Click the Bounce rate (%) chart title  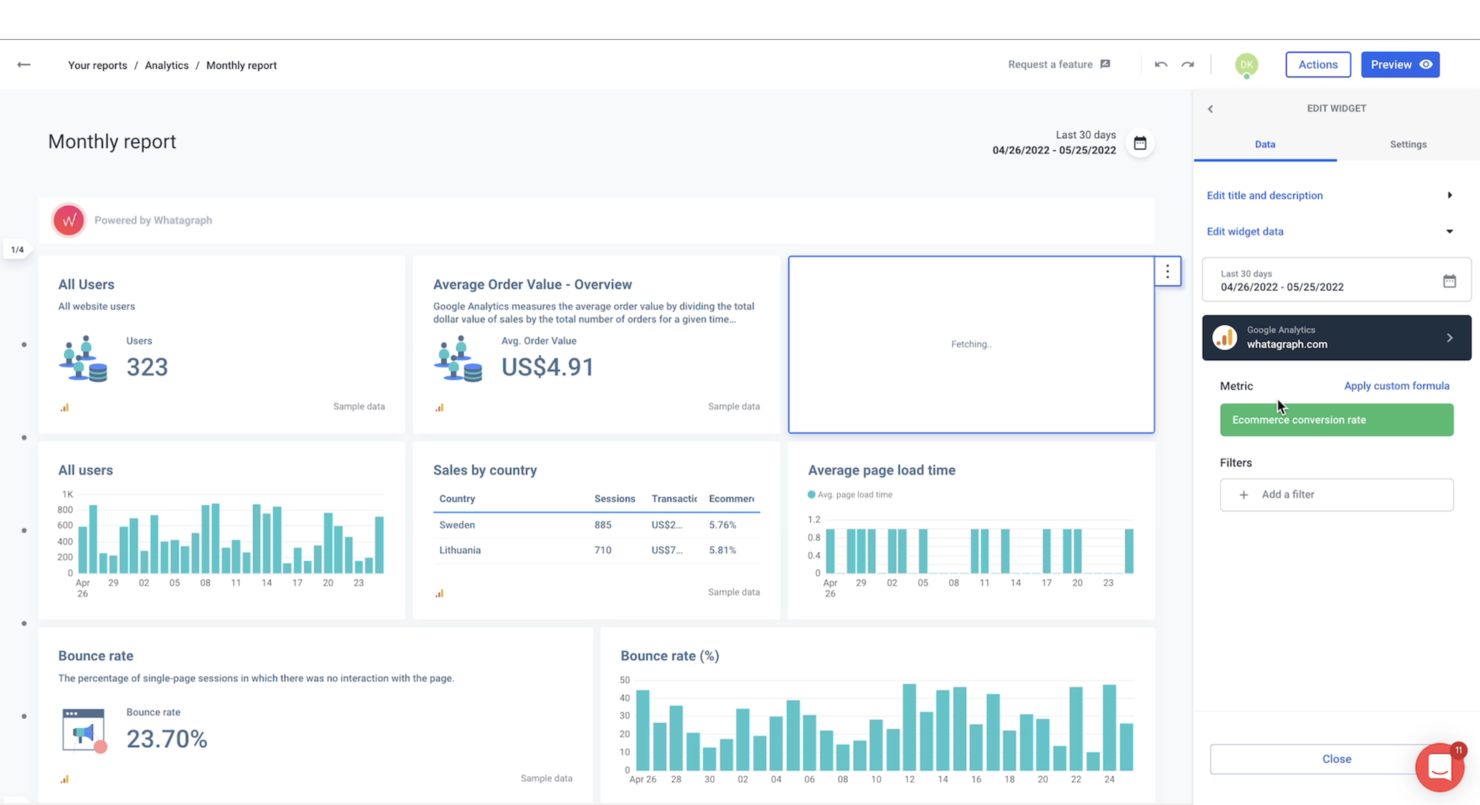click(x=670, y=656)
